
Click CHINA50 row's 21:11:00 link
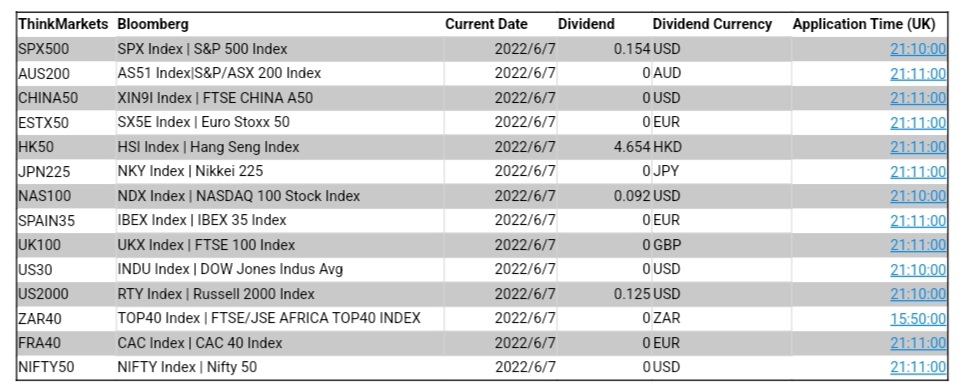click(x=918, y=98)
